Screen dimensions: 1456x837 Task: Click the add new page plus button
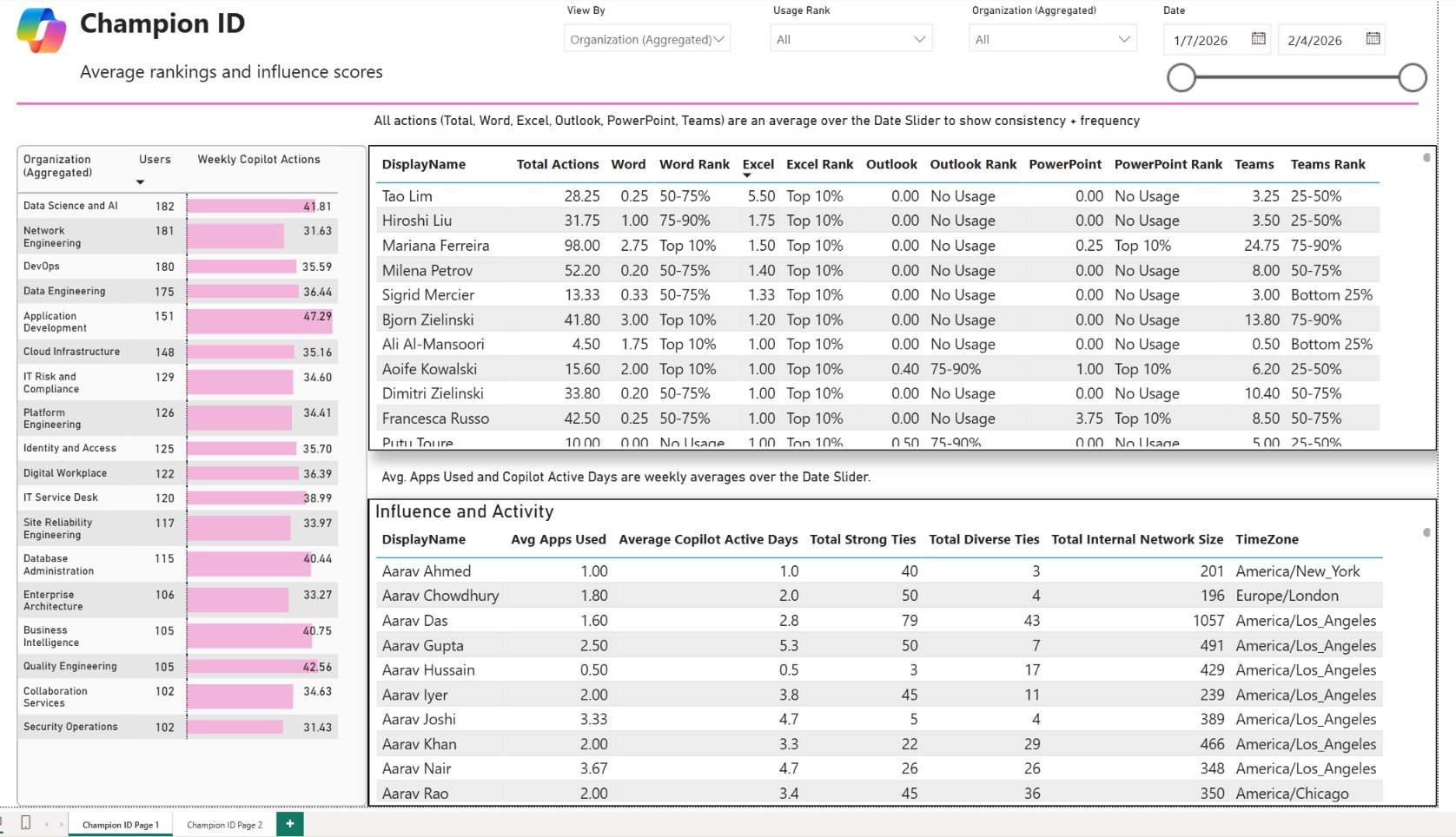pyautogui.click(x=290, y=824)
